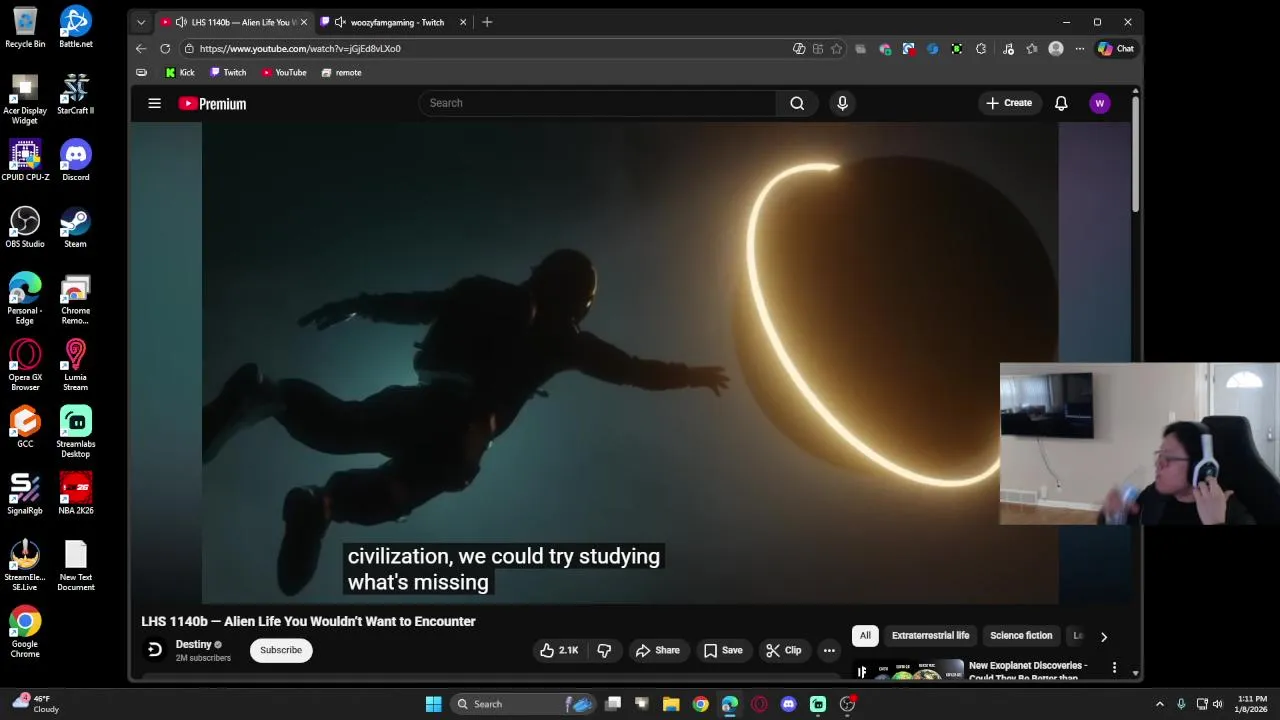
Task: Open StarCraft II desktop shortcut
Action: point(75,94)
